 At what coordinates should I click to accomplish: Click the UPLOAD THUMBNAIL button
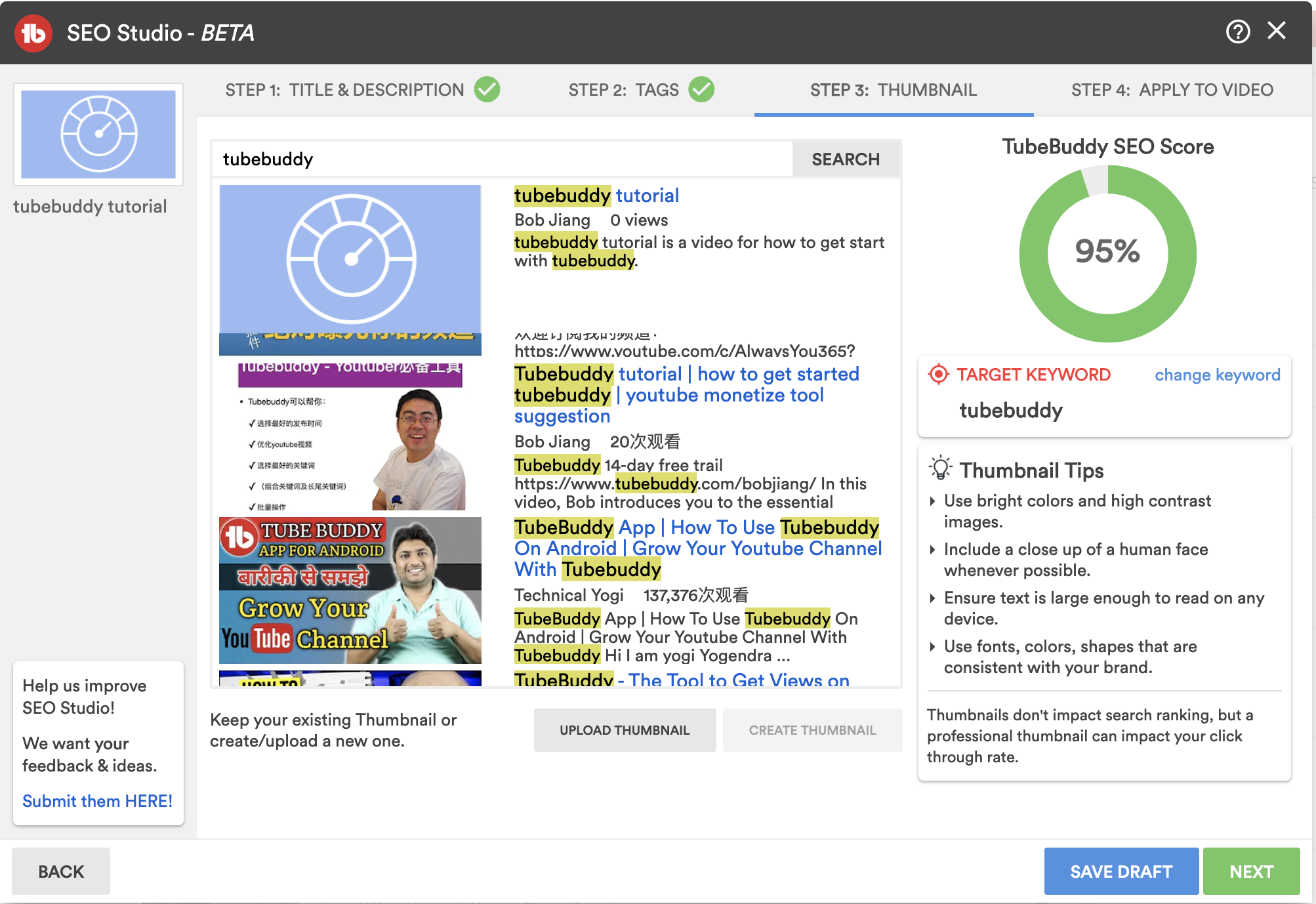tap(625, 730)
